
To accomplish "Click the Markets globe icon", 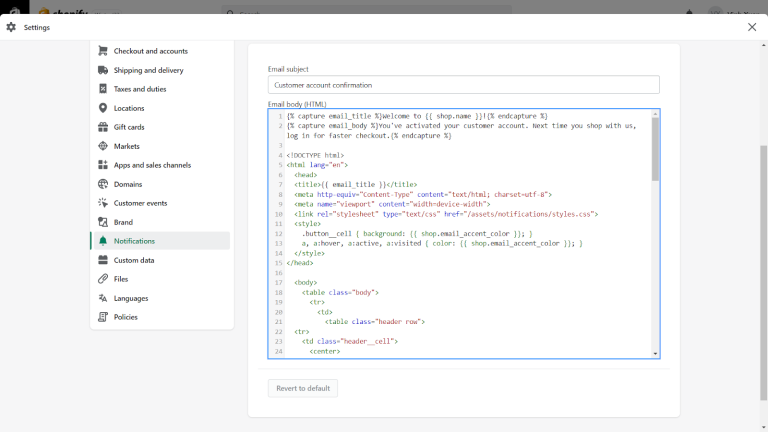I will coord(103,146).
